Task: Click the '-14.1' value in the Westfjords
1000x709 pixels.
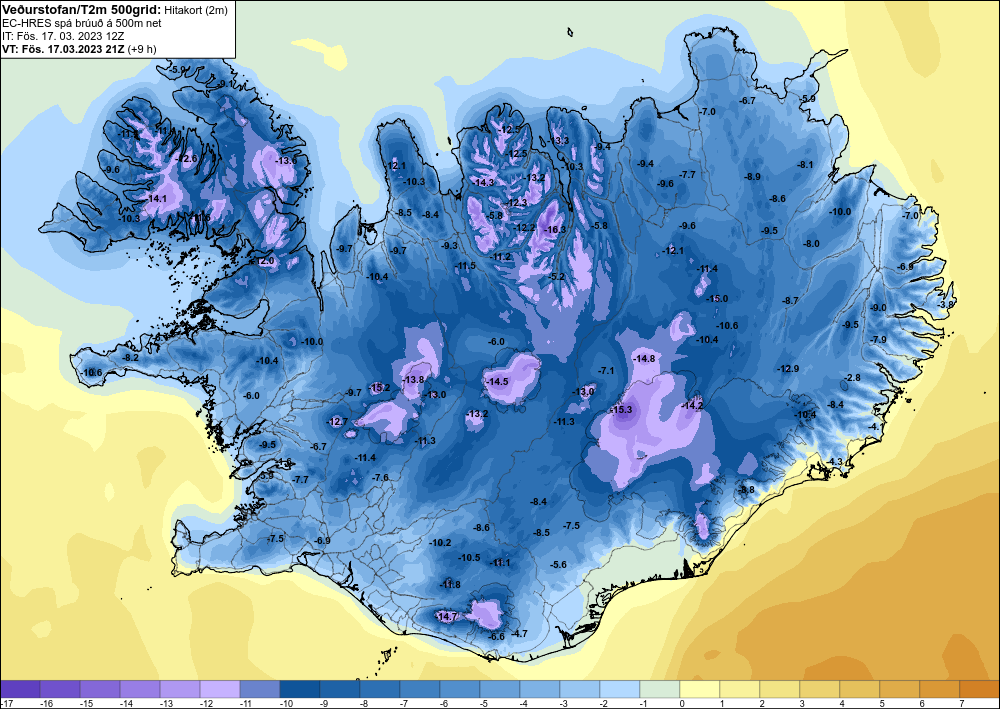Action: pos(156,198)
